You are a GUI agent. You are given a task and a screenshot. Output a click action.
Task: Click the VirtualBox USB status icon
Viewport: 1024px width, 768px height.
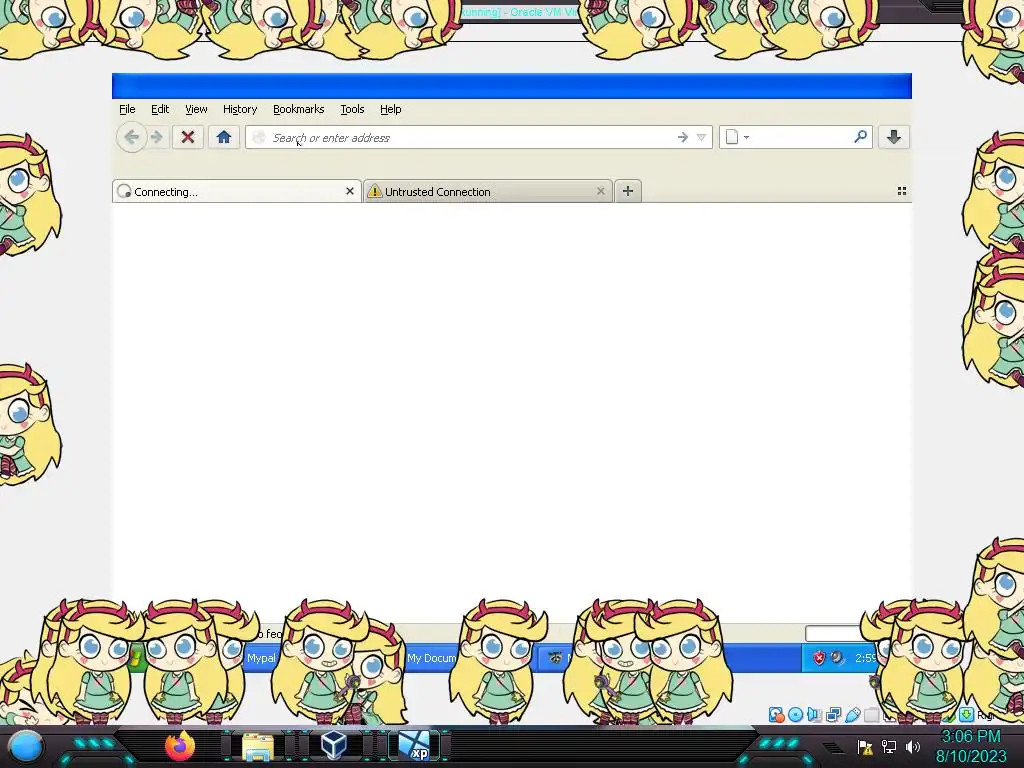[x=852, y=715]
